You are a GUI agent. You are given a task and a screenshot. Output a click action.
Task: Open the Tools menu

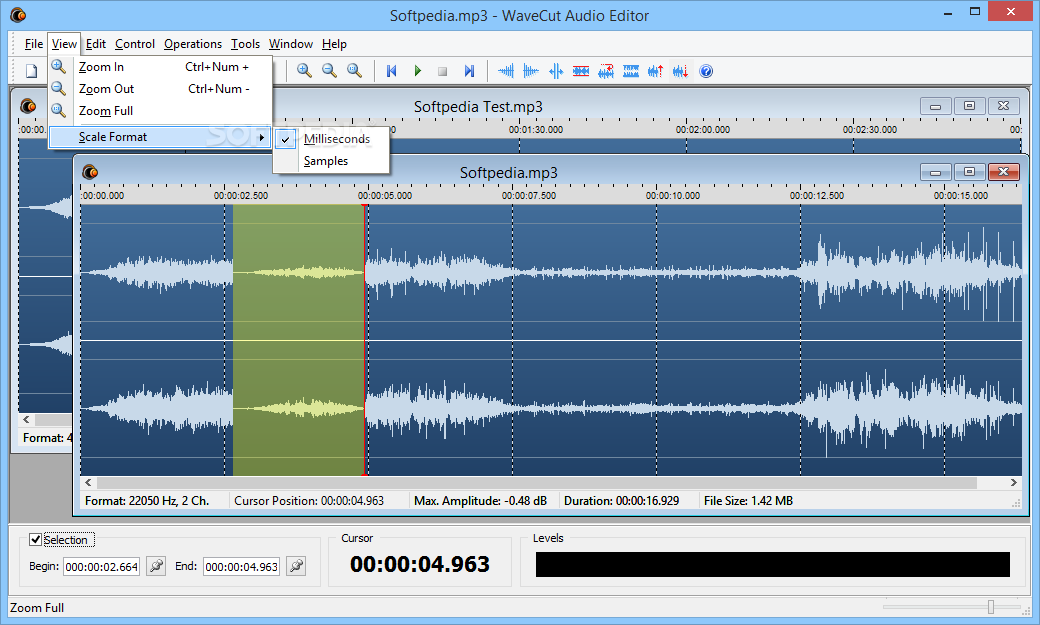point(245,44)
